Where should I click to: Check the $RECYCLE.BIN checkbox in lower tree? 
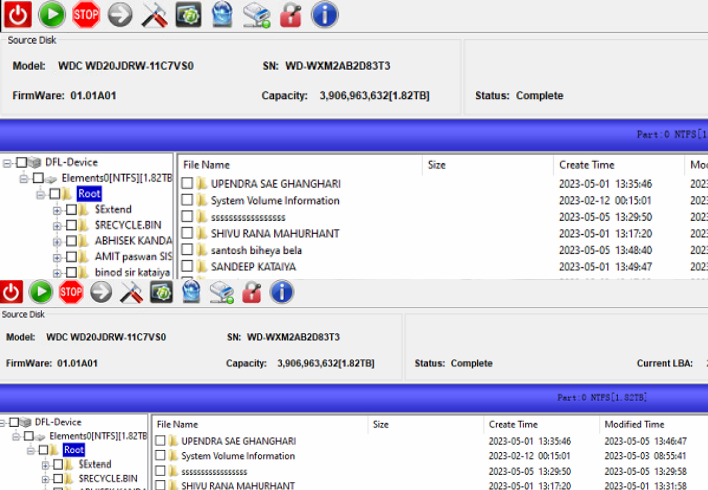(58, 478)
